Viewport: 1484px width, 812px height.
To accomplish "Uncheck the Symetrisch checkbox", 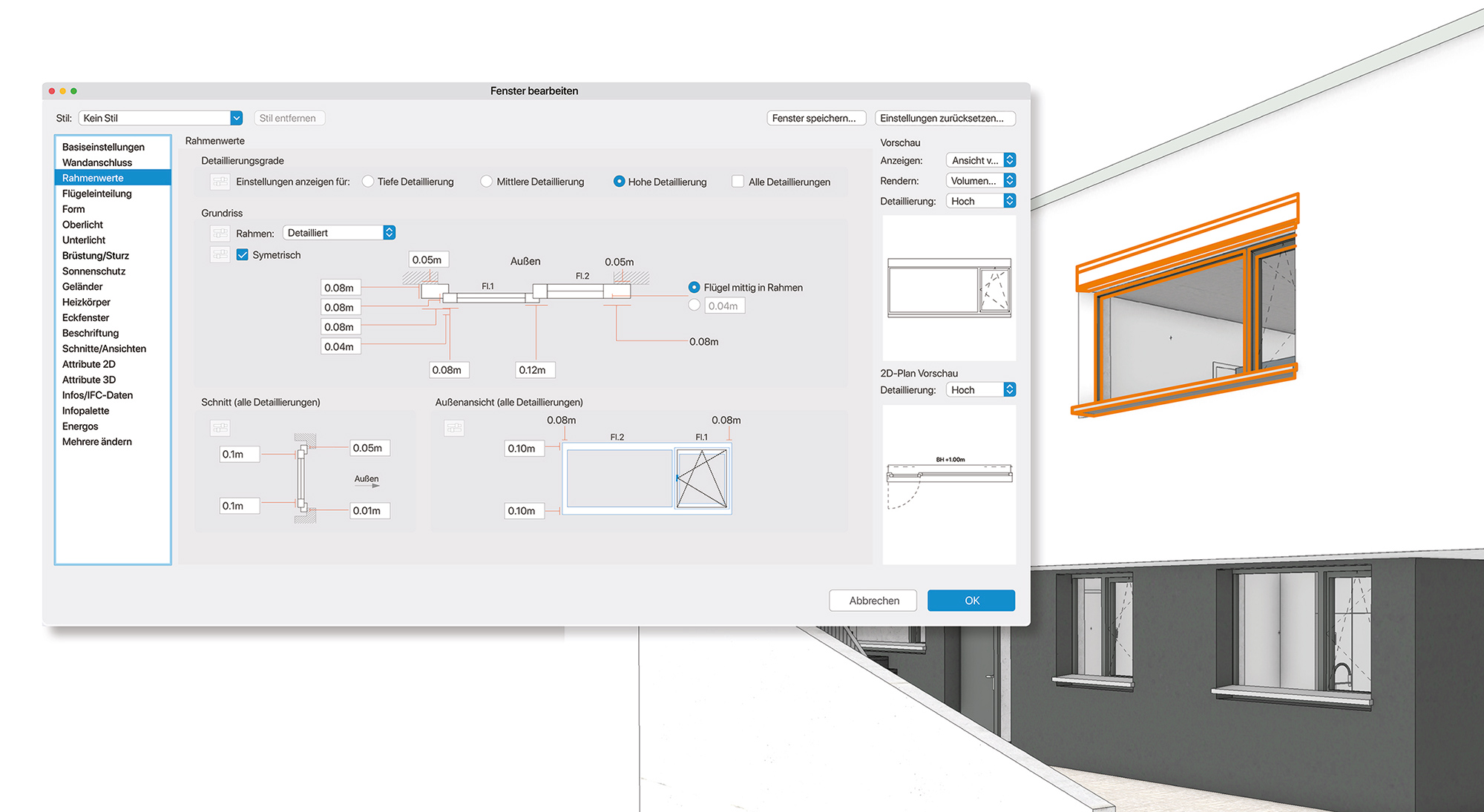I will (x=243, y=255).
